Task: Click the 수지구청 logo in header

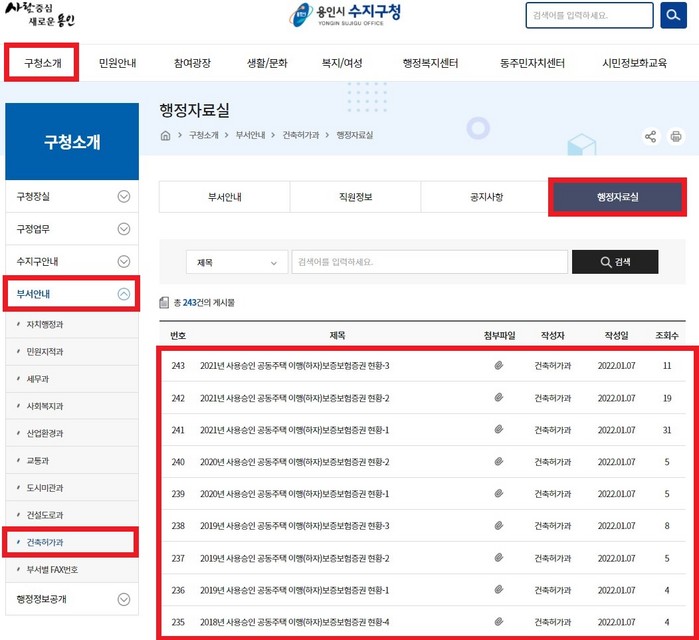Action: 349,15
